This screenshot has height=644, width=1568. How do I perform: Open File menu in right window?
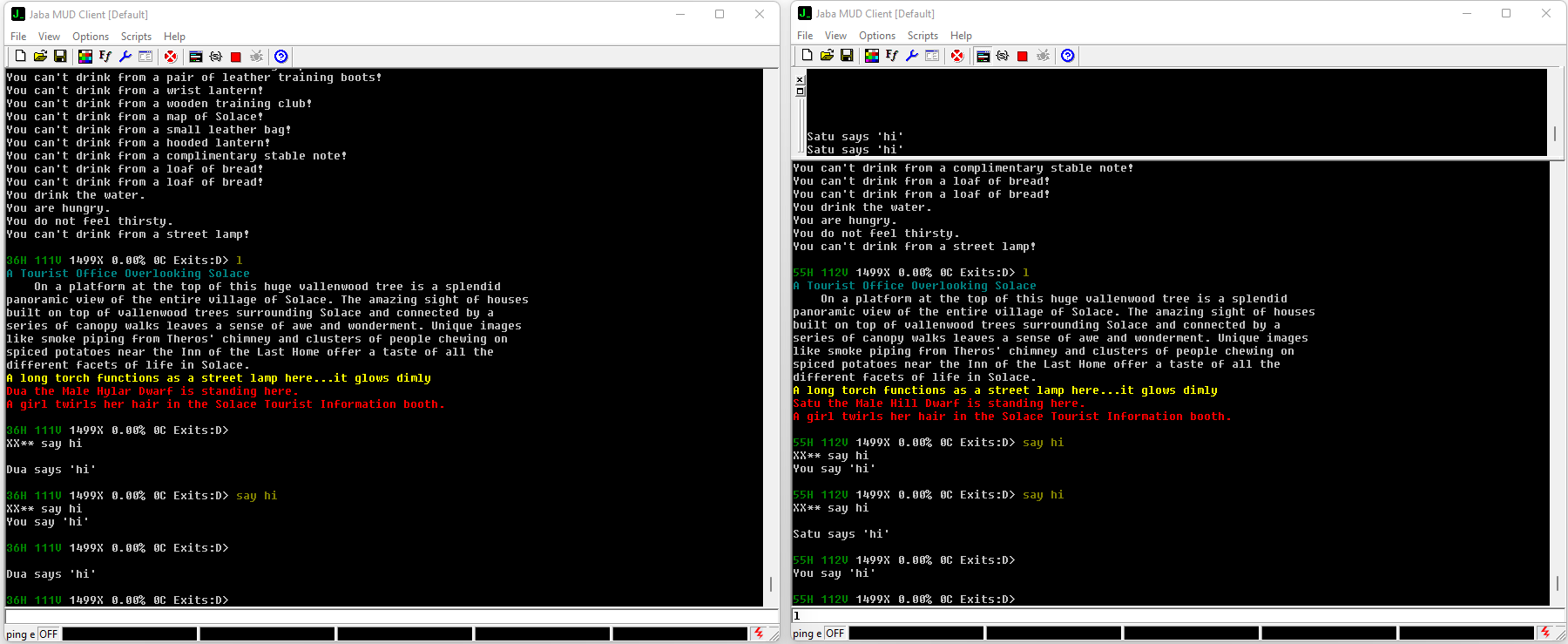point(805,36)
